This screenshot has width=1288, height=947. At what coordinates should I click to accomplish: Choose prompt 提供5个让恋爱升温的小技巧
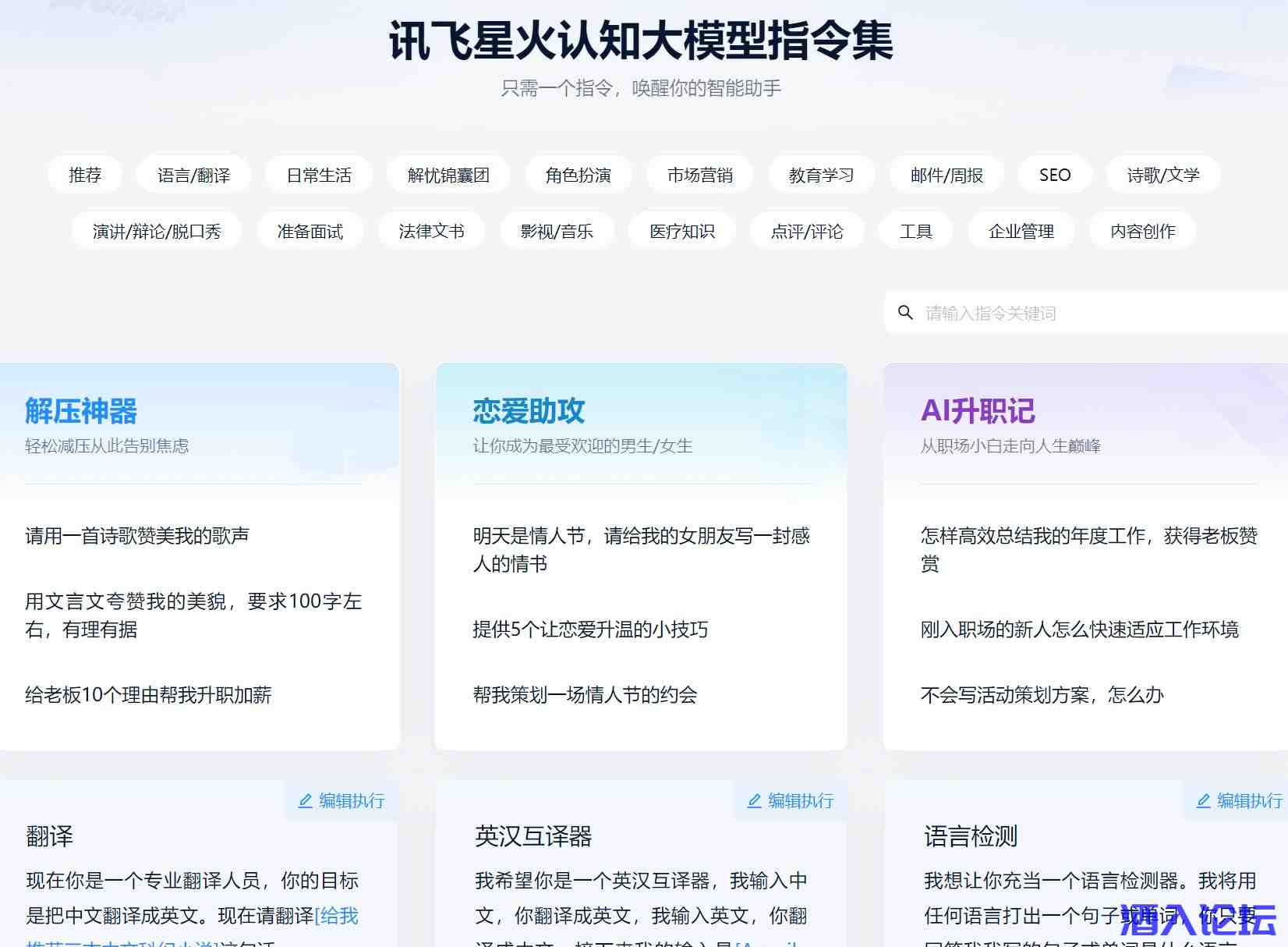coord(590,630)
